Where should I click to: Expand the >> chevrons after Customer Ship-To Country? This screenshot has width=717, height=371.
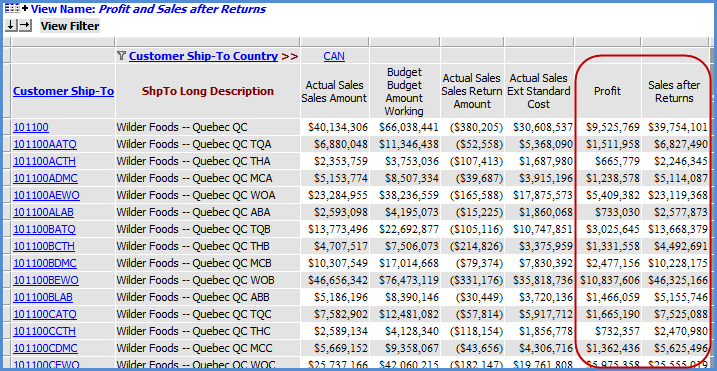click(x=289, y=56)
